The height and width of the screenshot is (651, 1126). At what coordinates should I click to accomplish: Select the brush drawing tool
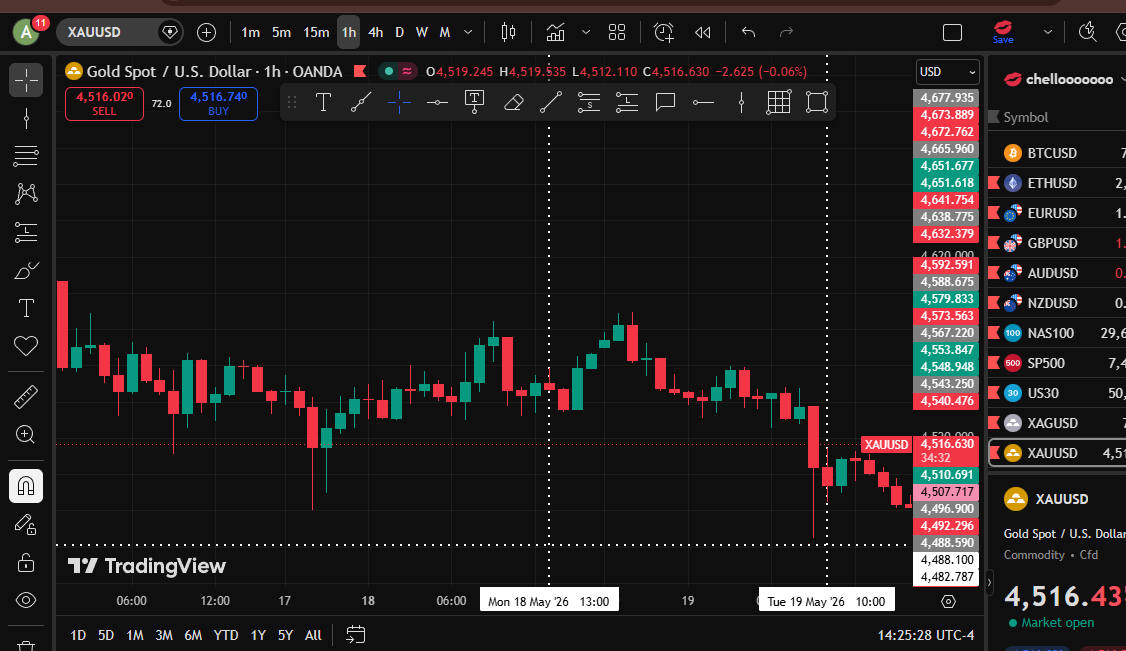tap(26, 271)
